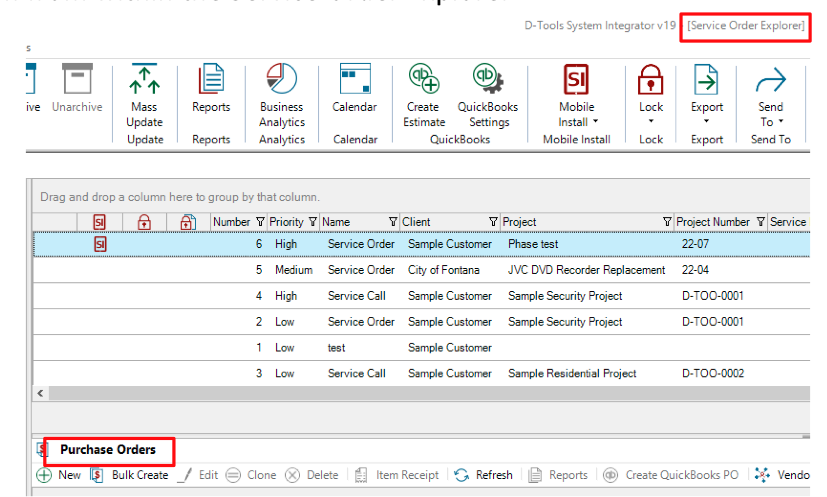This screenshot has width=827, height=497.
Task: Open Mass Update tool
Action: [144, 95]
